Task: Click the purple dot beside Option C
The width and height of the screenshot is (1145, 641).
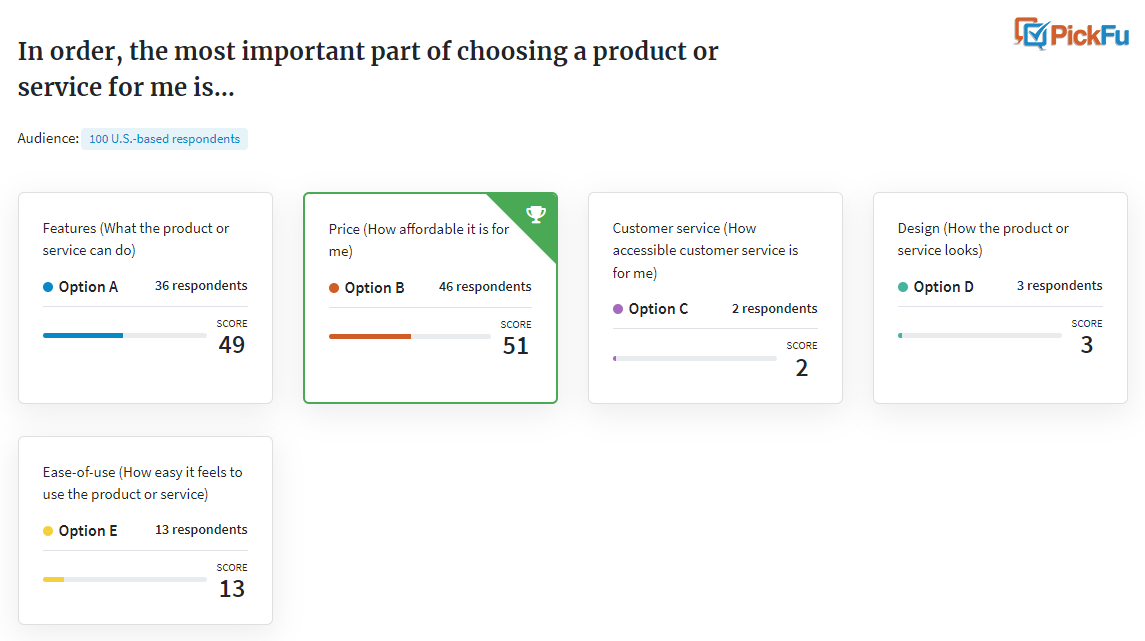Action: pos(618,309)
